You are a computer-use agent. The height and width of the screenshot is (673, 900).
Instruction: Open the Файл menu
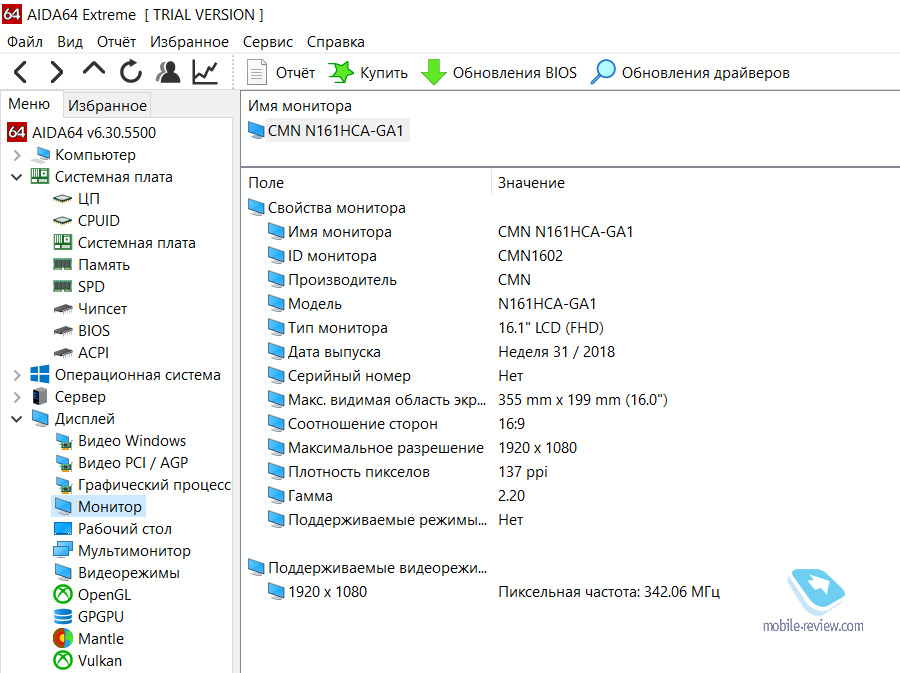(25, 42)
